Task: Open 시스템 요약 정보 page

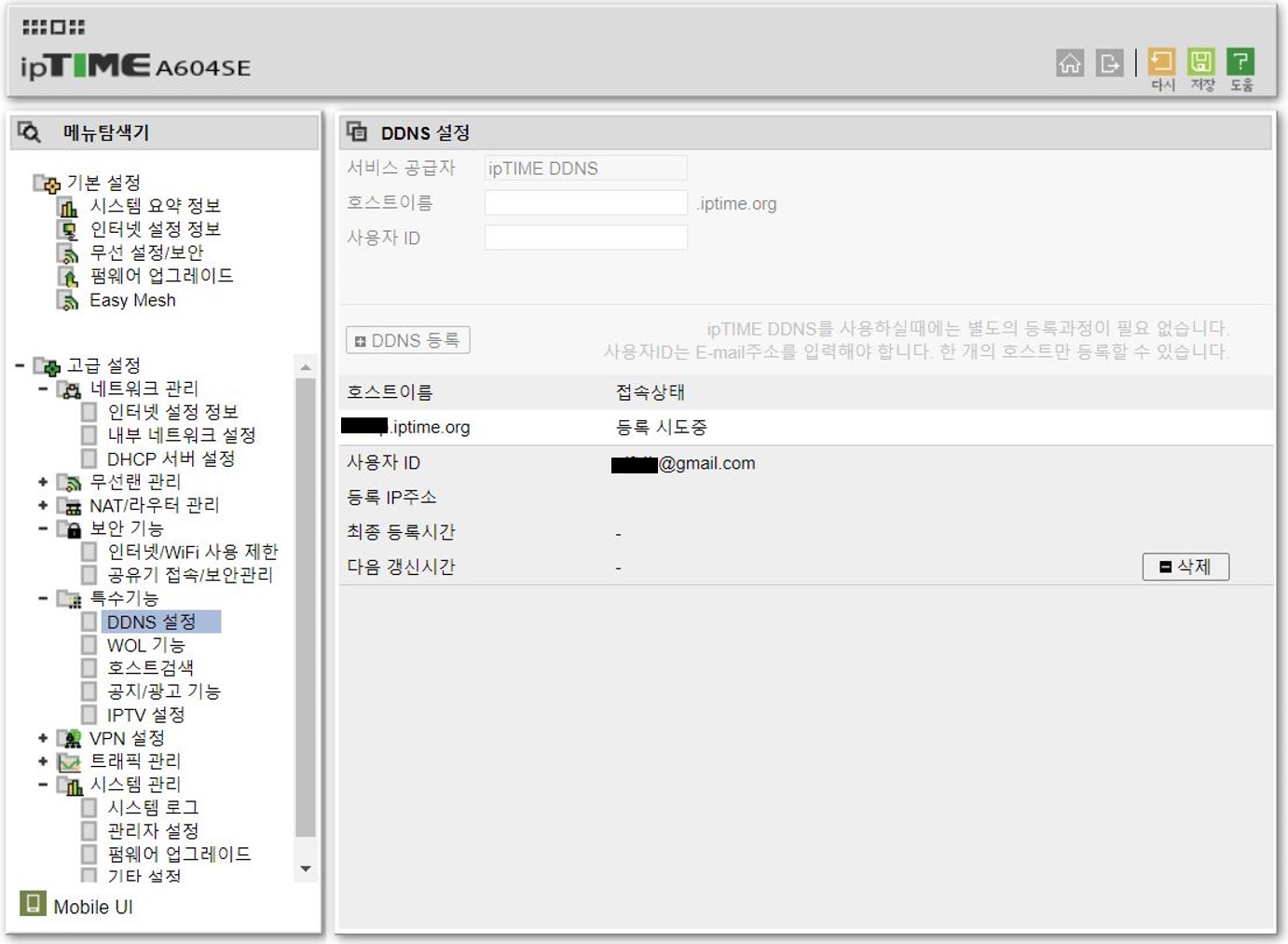Action: [155, 206]
